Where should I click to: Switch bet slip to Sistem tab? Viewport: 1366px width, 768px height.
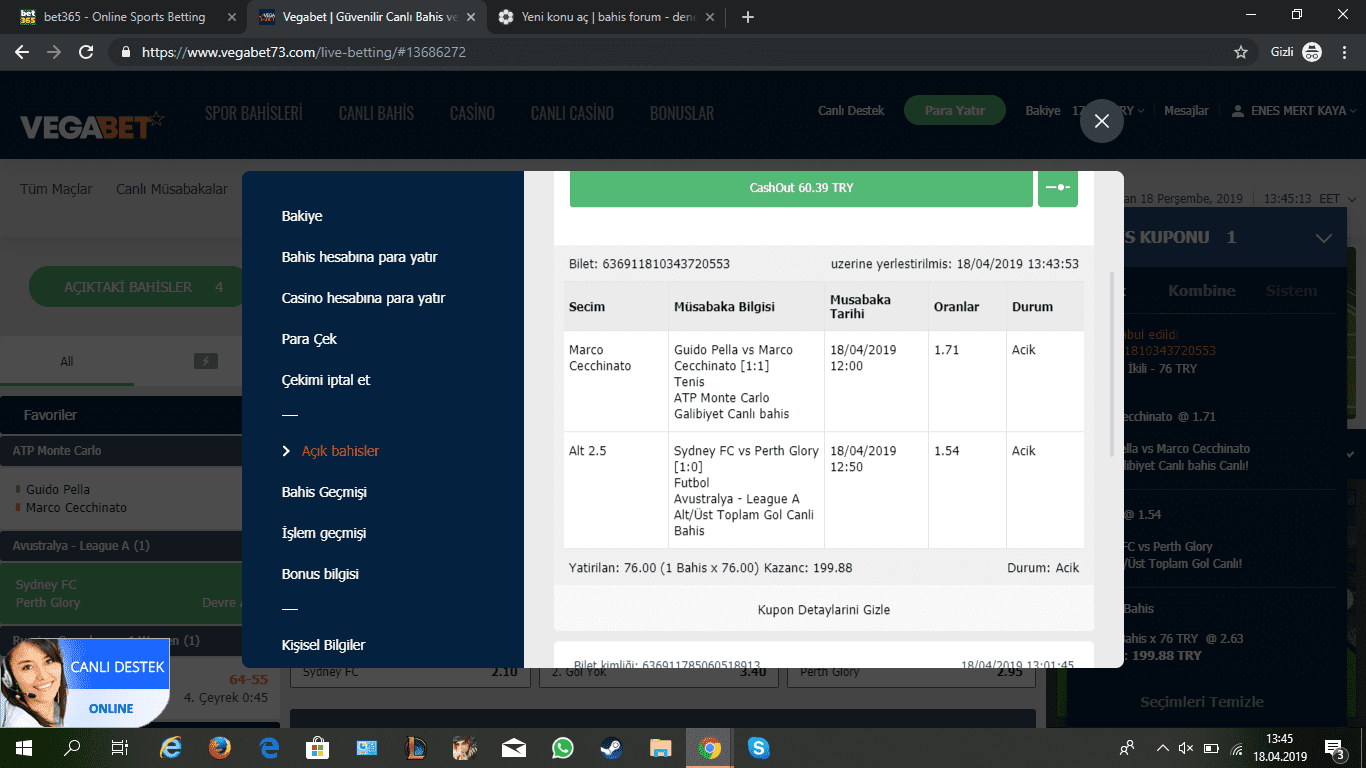click(1291, 291)
